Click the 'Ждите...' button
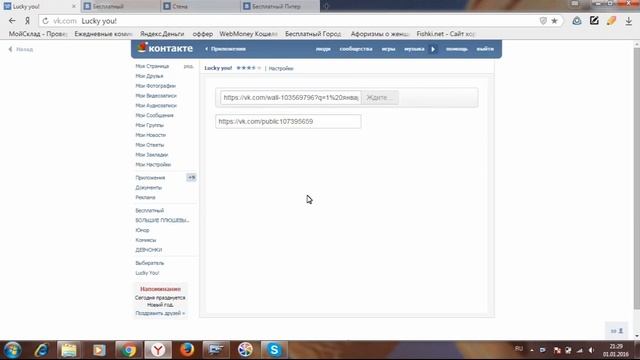This screenshot has width=640, height=360. pyautogui.click(x=380, y=98)
